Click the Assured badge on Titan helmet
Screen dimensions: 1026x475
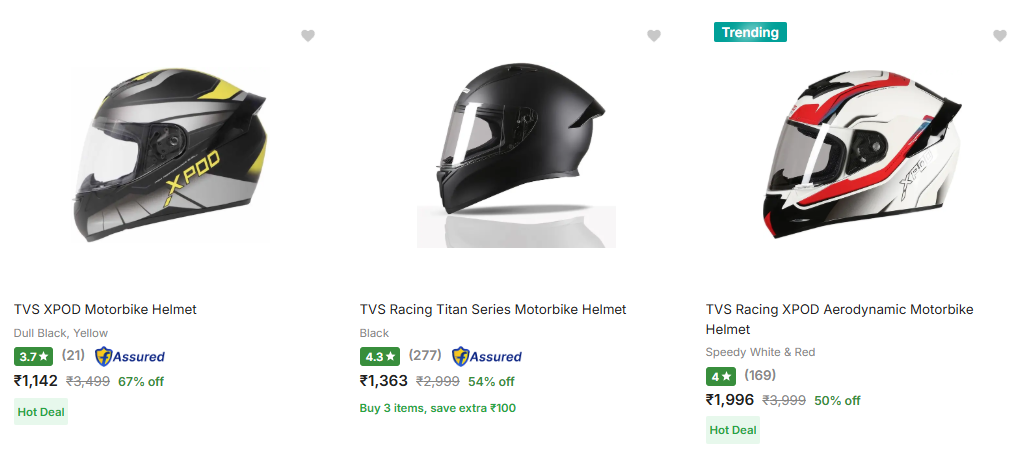[x=487, y=356]
